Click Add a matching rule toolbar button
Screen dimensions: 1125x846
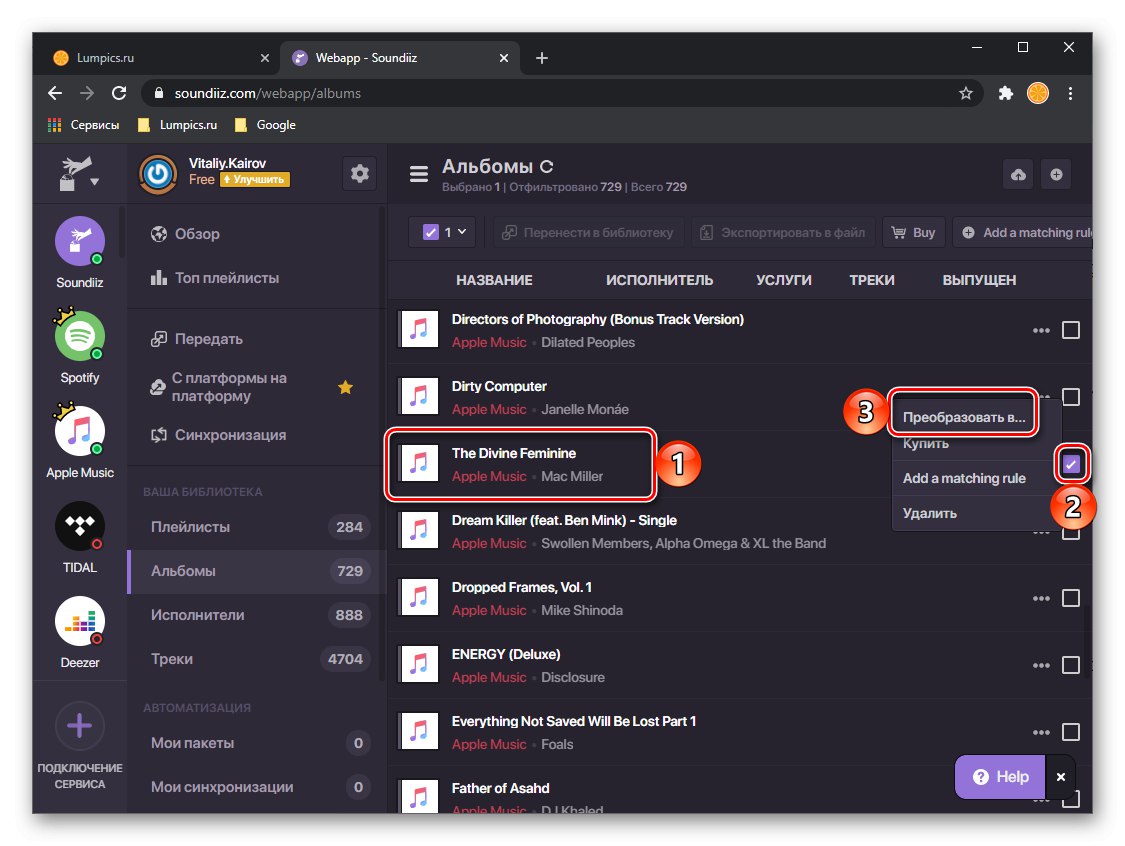1024,232
